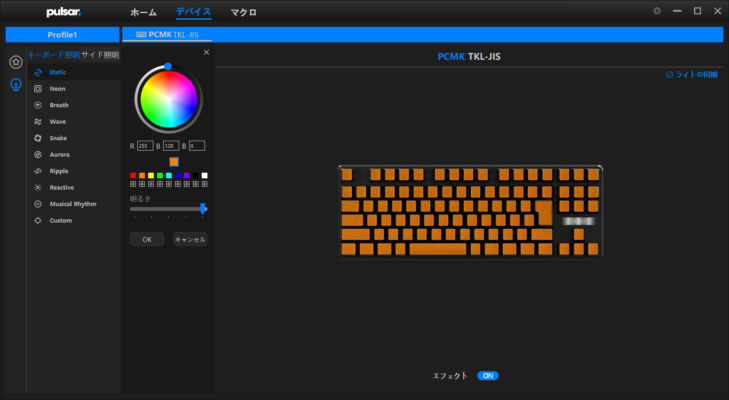This screenshot has width=729, height=400.
Task: Select the Ripple effect icon
Action: point(38,171)
